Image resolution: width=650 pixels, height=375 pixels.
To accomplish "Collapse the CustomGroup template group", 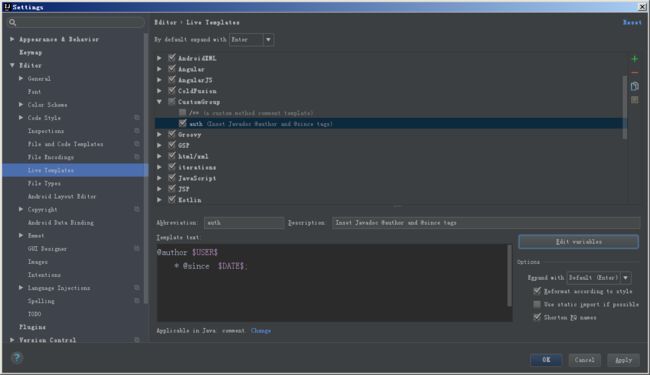I will click(160, 102).
